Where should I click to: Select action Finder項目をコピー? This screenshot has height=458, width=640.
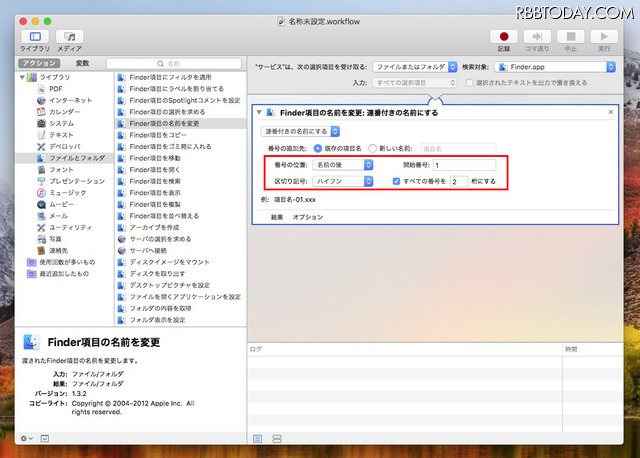coord(158,135)
